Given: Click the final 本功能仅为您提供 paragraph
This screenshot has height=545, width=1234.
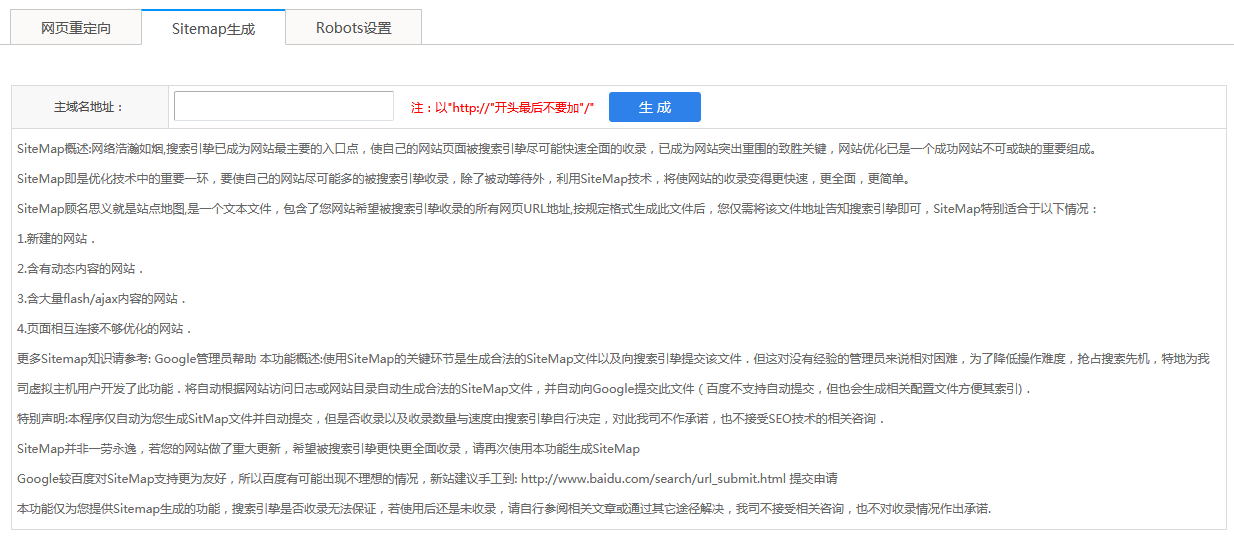Looking at the screenshot, I should (x=504, y=509).
